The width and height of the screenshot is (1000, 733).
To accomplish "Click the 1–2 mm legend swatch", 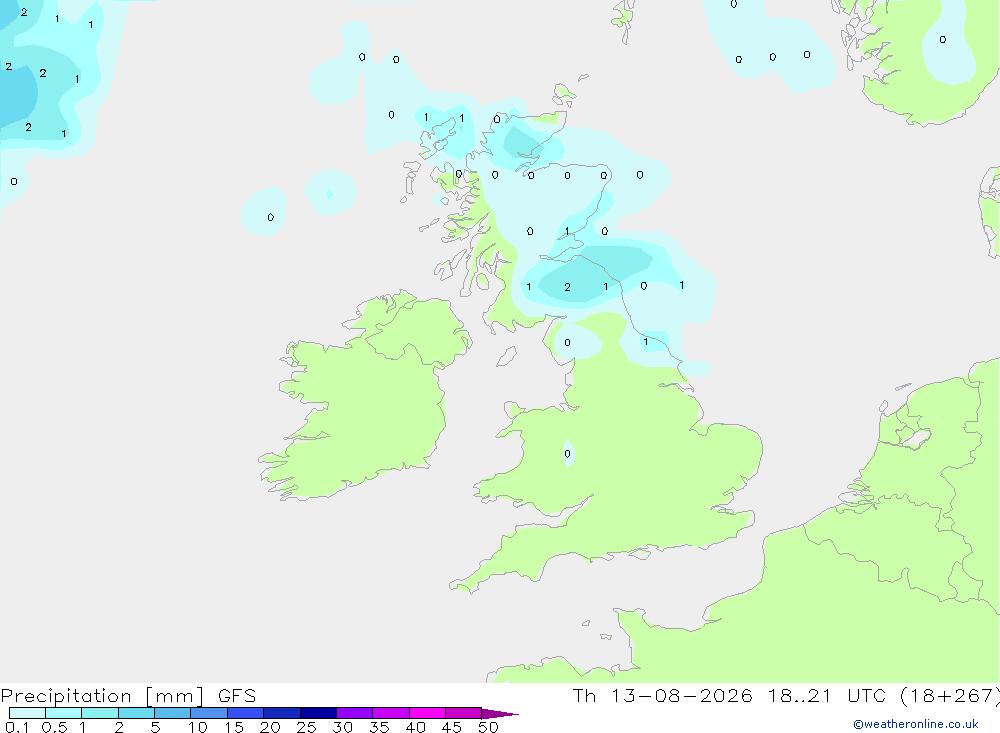I will pyautogui.click(x=99, y=713).
